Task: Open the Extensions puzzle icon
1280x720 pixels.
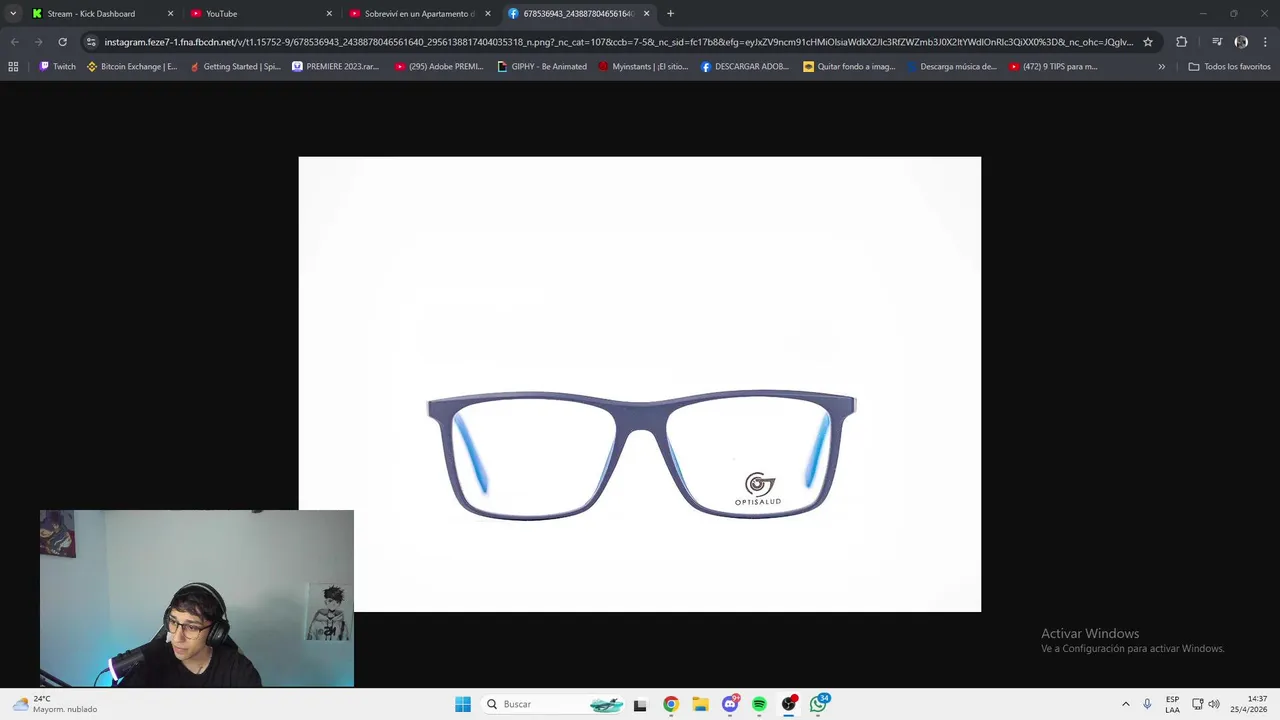Action: [1181, 42]
